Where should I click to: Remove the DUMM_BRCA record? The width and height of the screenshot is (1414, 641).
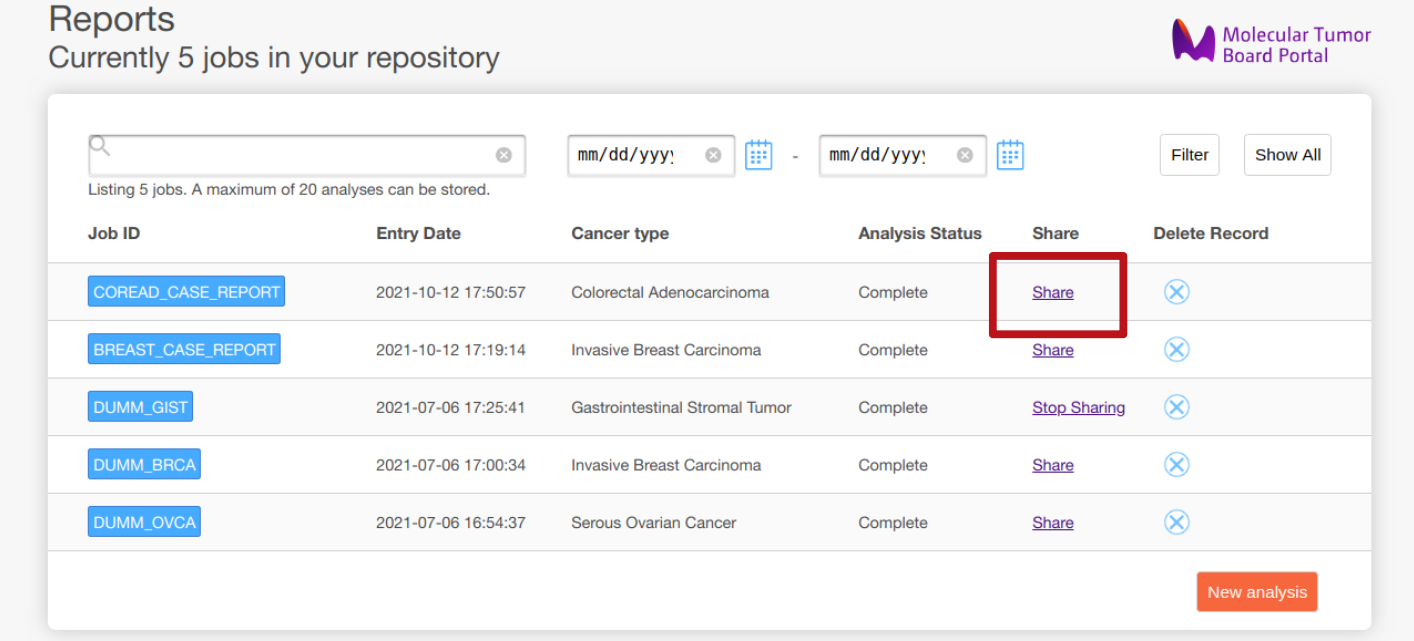1176,465
